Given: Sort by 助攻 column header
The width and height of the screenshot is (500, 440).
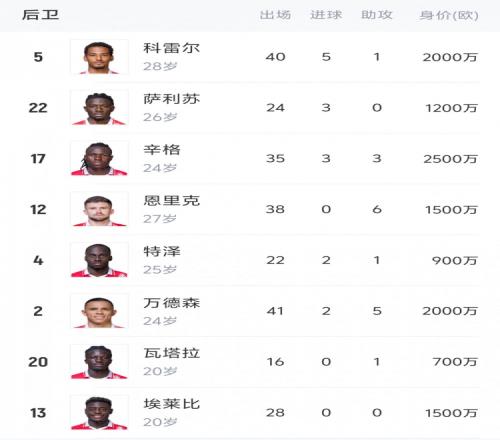Looking at the screenshot, I should coord(377,15).
